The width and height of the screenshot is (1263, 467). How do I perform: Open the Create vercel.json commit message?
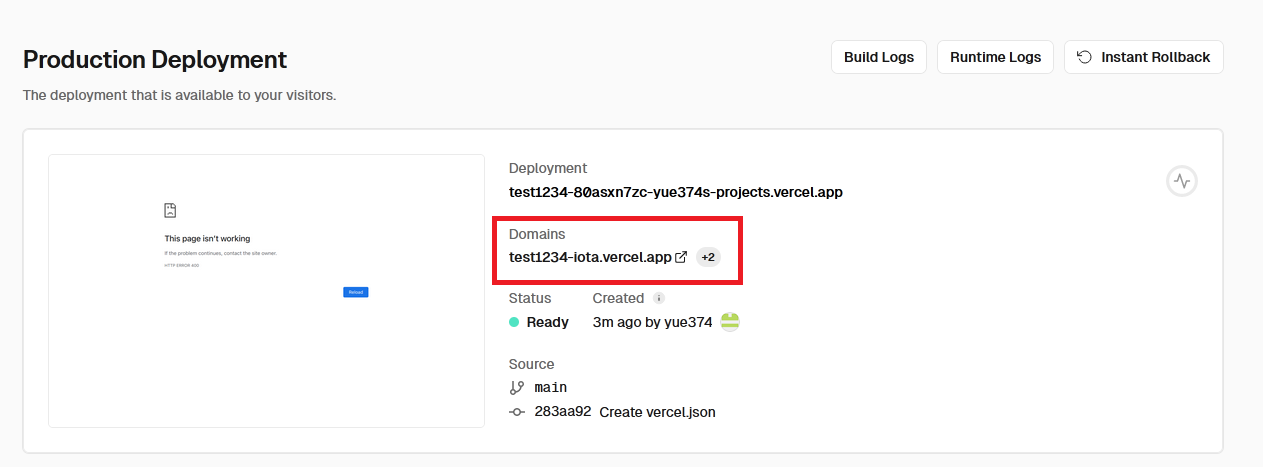coord(657,412)
